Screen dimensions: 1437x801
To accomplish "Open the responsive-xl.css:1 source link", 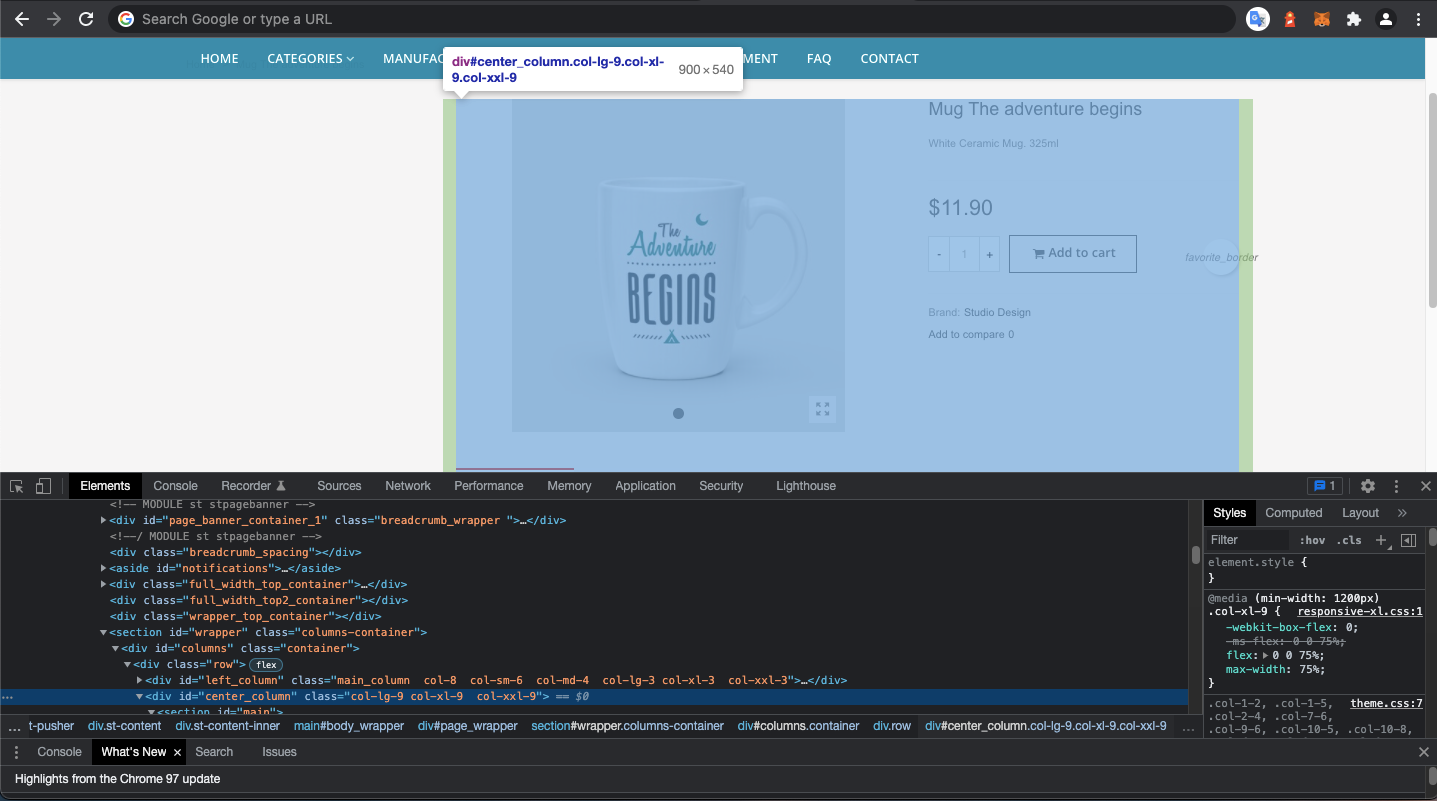I will 1360,612.
